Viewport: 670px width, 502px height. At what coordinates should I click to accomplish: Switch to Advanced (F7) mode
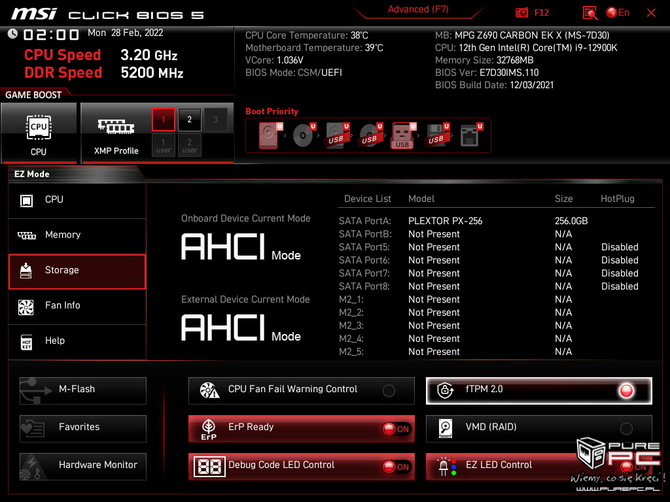tap(418, 10)
